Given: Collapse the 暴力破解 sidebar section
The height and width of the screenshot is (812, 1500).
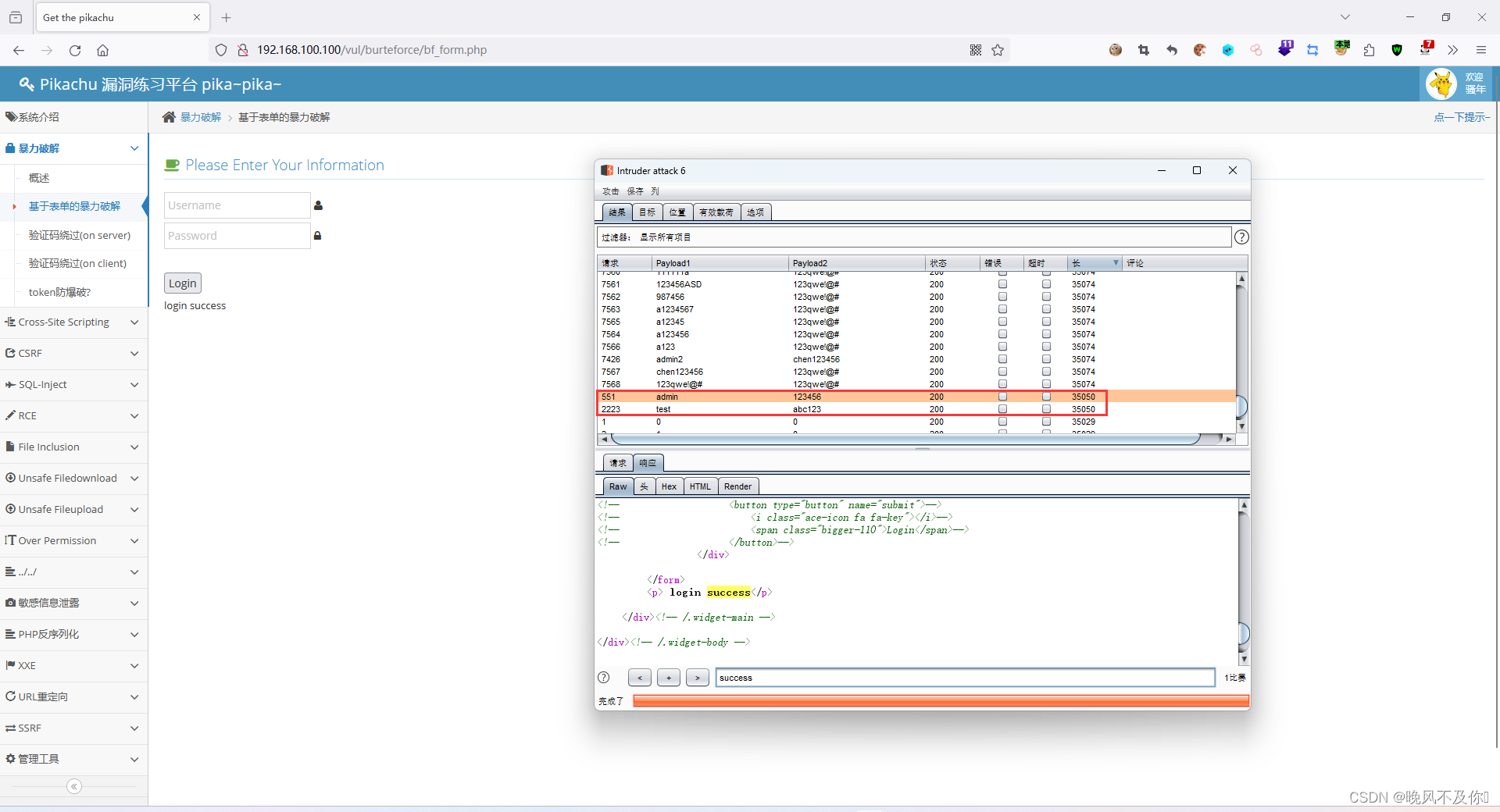Looking at the screenshot, I should pyautogui.click(x=73, y=148).
